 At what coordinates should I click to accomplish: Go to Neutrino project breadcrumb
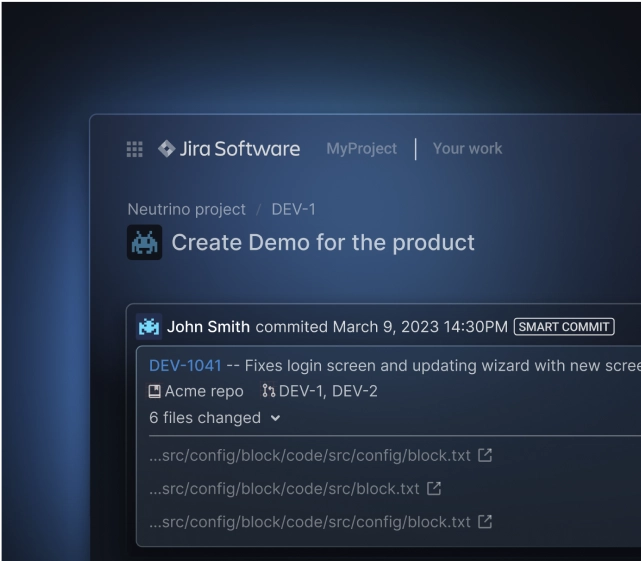click(x=186, y=209)
